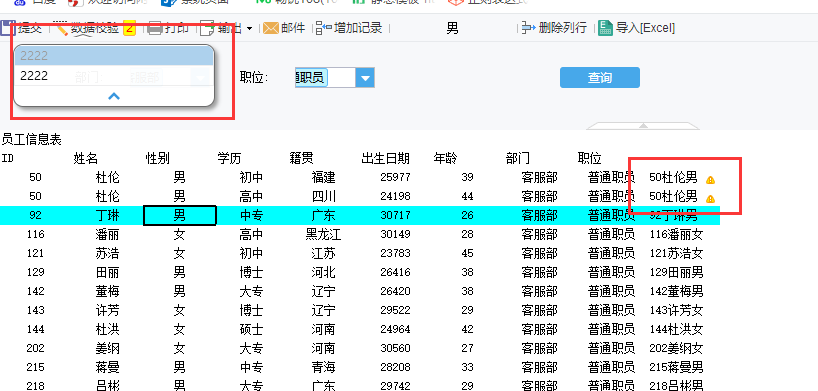Click birth date value 25977

pyautogui.click(x=395, y=177)
